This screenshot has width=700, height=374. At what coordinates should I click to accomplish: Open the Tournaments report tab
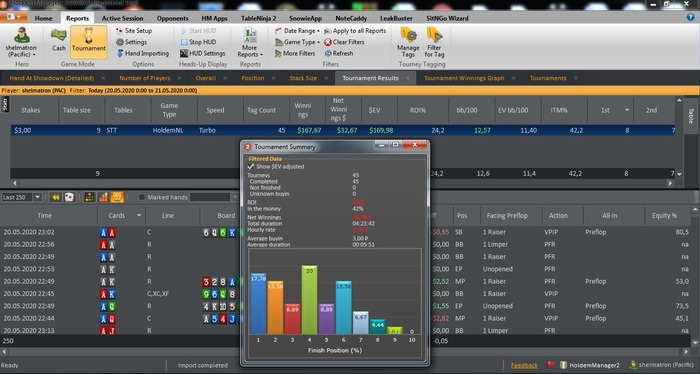point(548,78)
